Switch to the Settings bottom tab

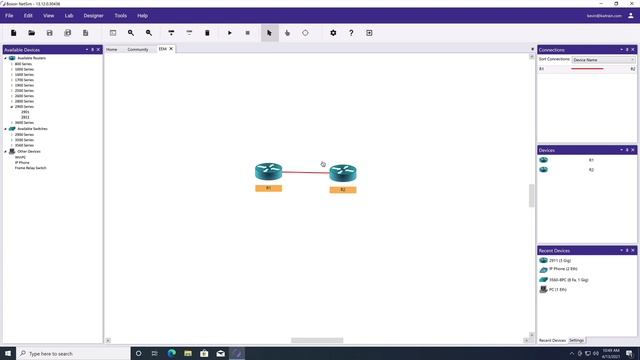pyautogui.click(x=576, y=340)
